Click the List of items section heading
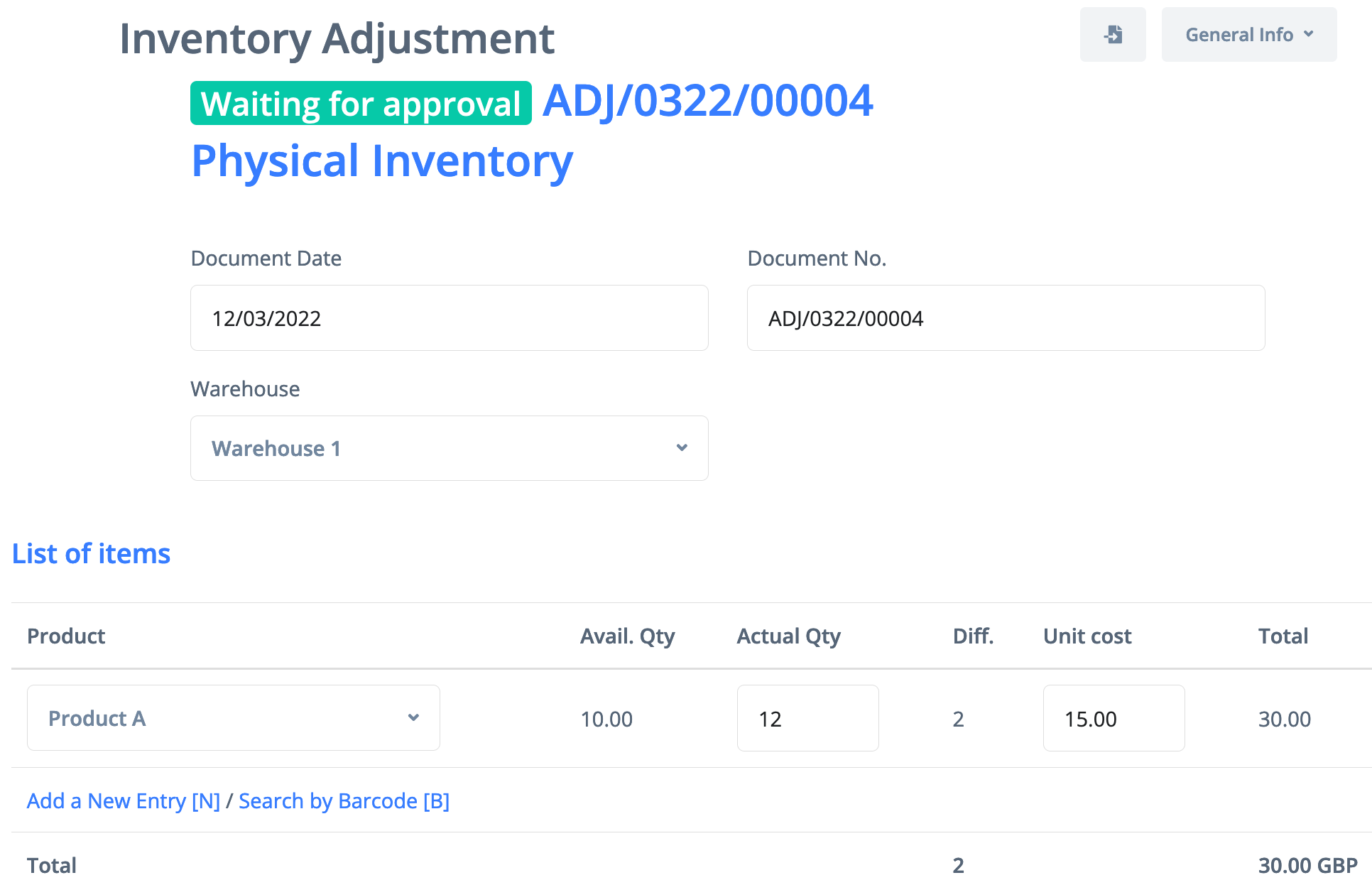1372x885 pixels. 91,554
